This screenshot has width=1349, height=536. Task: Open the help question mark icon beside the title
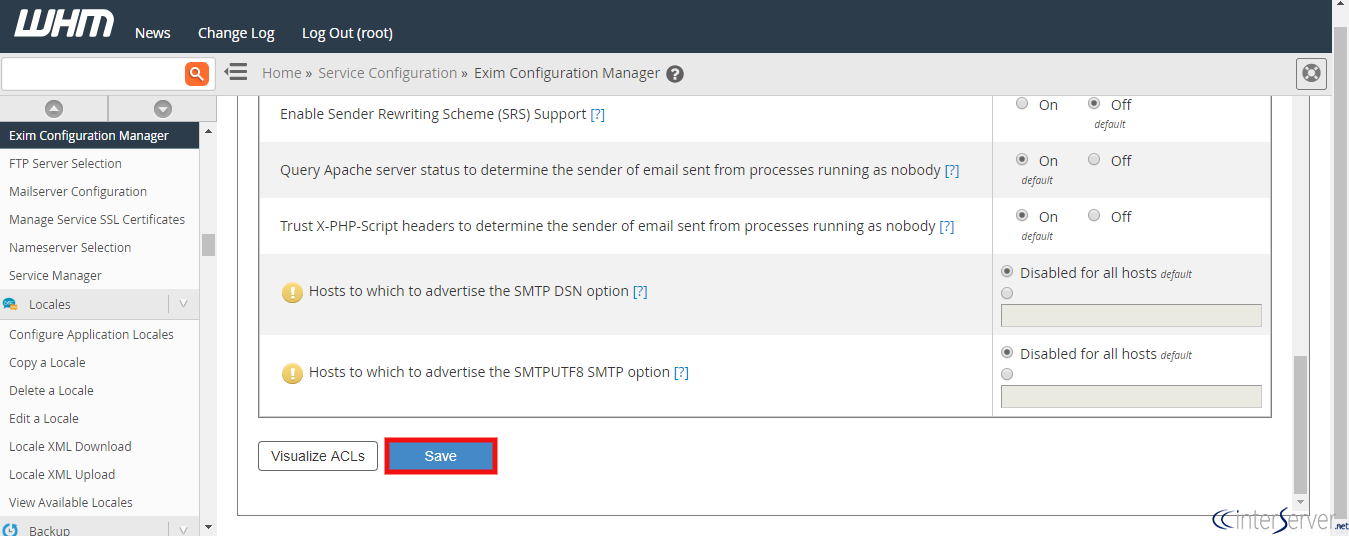675,74
